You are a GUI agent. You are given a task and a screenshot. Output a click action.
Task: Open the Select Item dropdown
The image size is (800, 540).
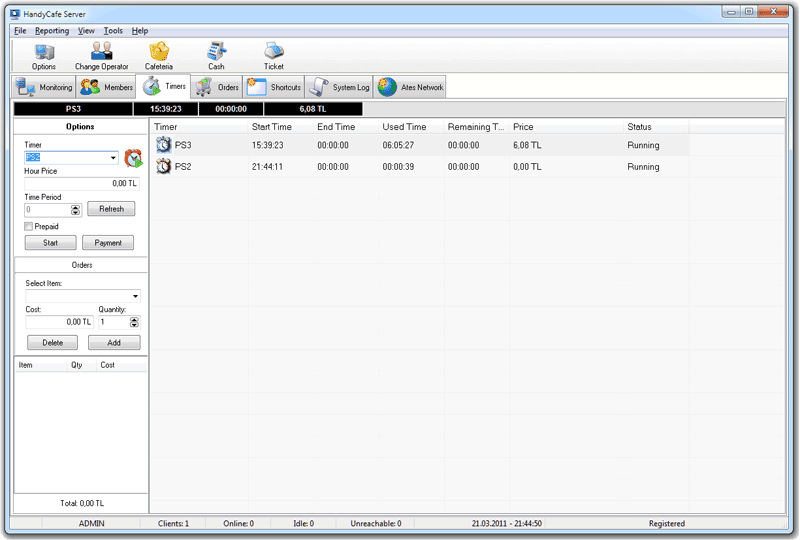click(x=135, y=297)
